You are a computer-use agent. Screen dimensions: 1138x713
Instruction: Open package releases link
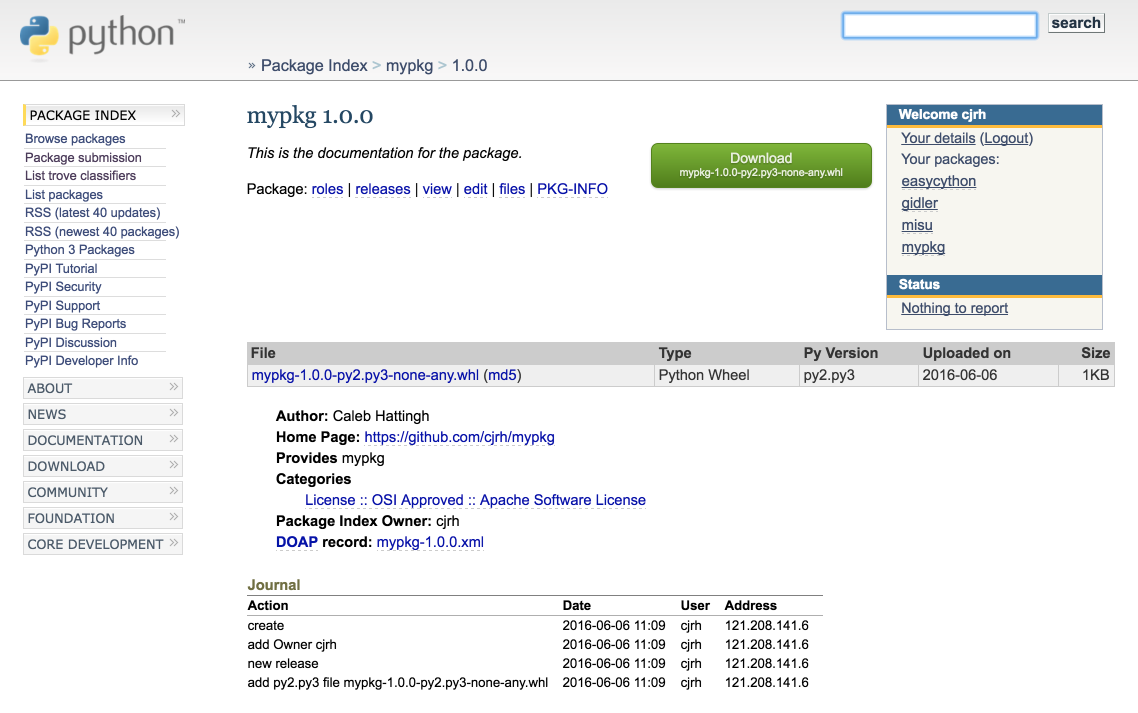(x=382, y=190)
